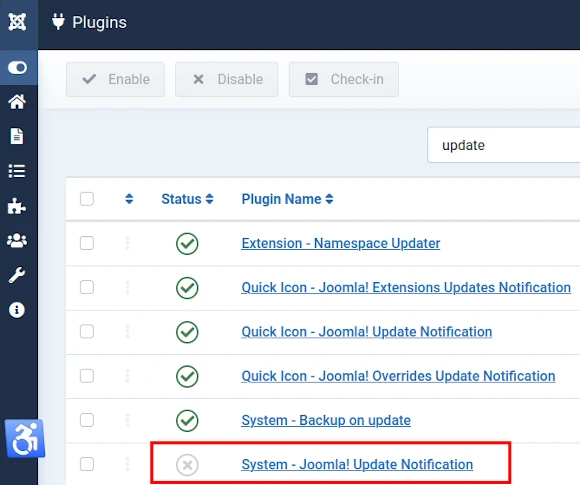
Task: Open Quick Icon - Joomla! Update Notification link
Action: click(367, 332)
